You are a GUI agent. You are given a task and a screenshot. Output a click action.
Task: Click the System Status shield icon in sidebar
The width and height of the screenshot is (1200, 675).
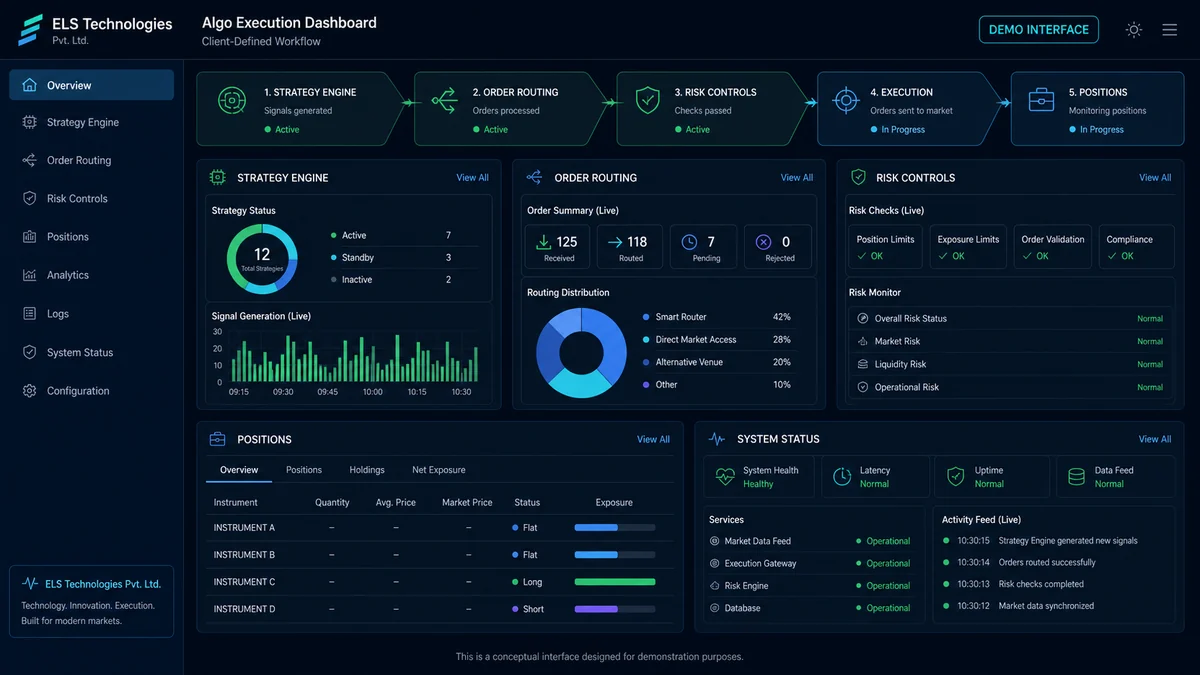point(29,352)
